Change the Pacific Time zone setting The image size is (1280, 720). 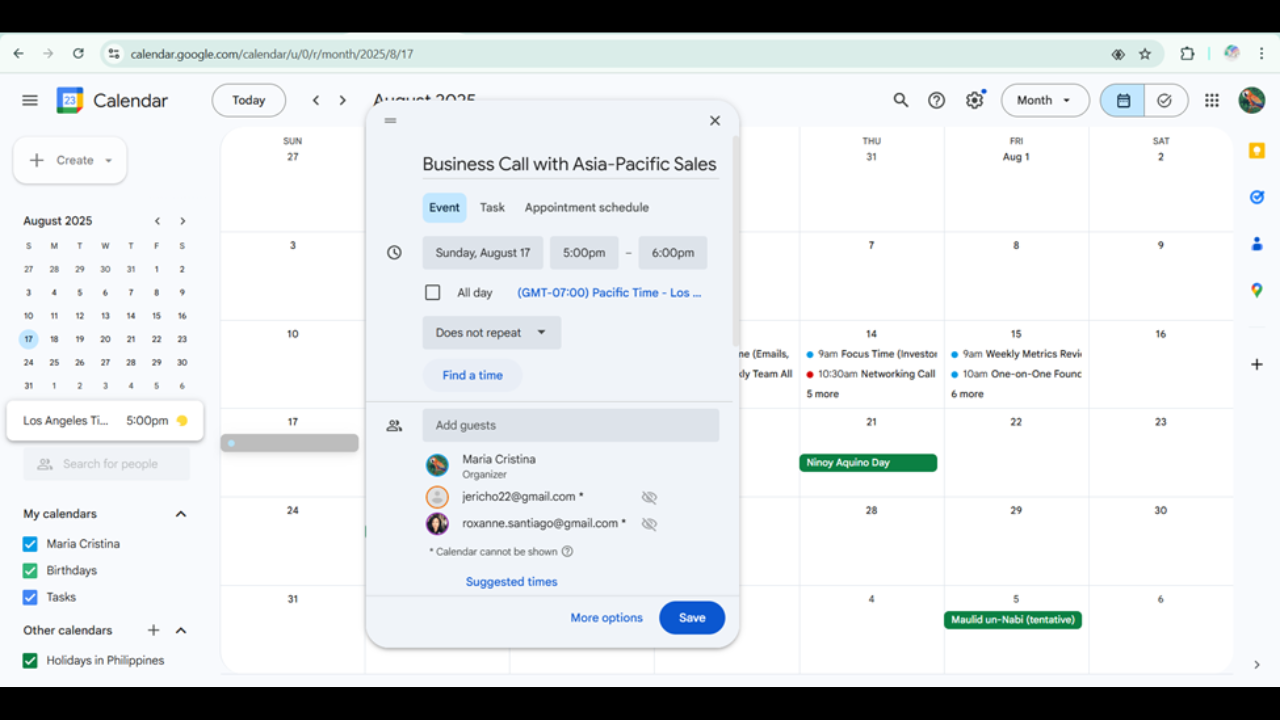[x=610, y=293]
